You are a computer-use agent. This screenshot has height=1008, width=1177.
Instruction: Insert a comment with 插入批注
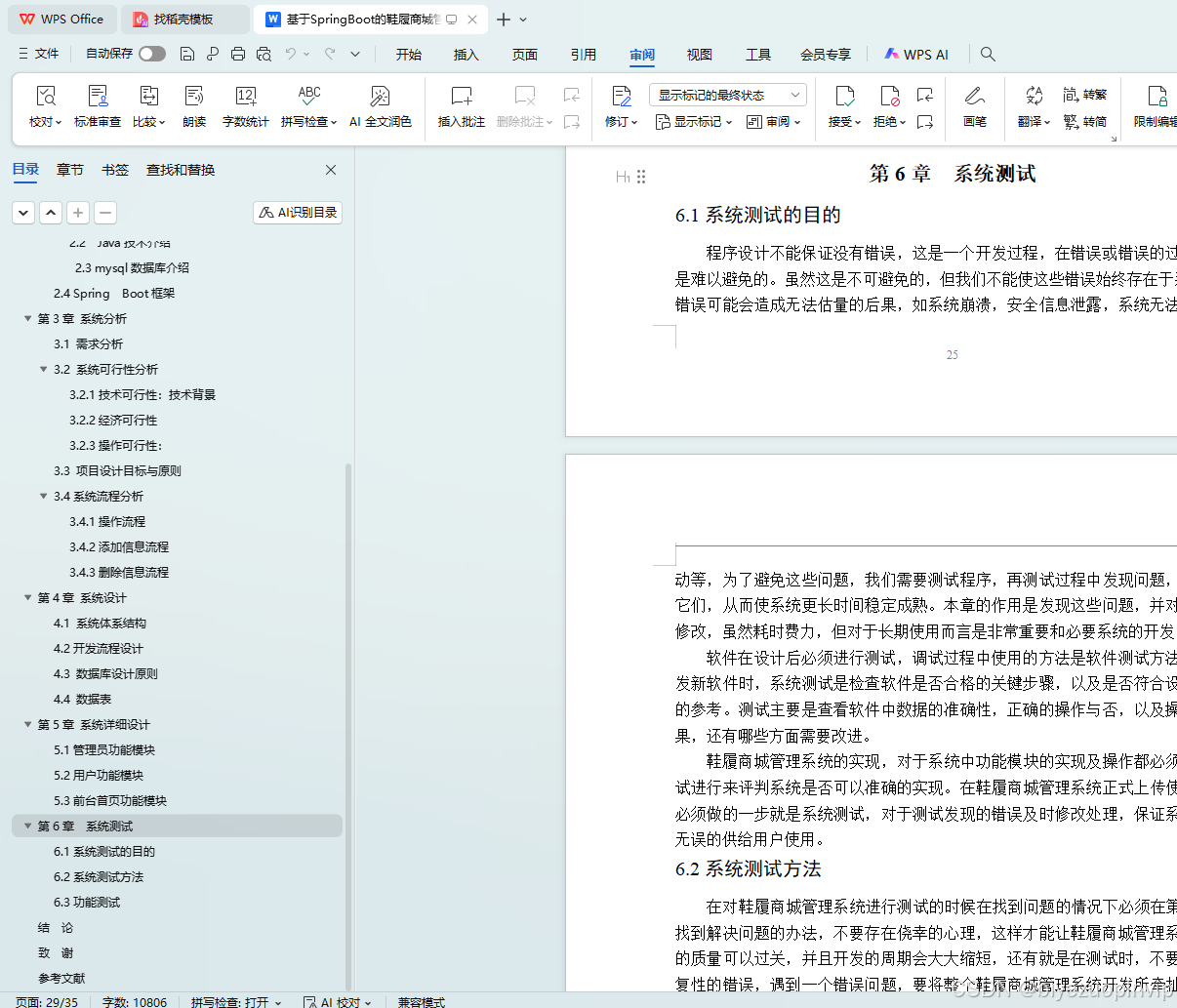coord(461,107)
